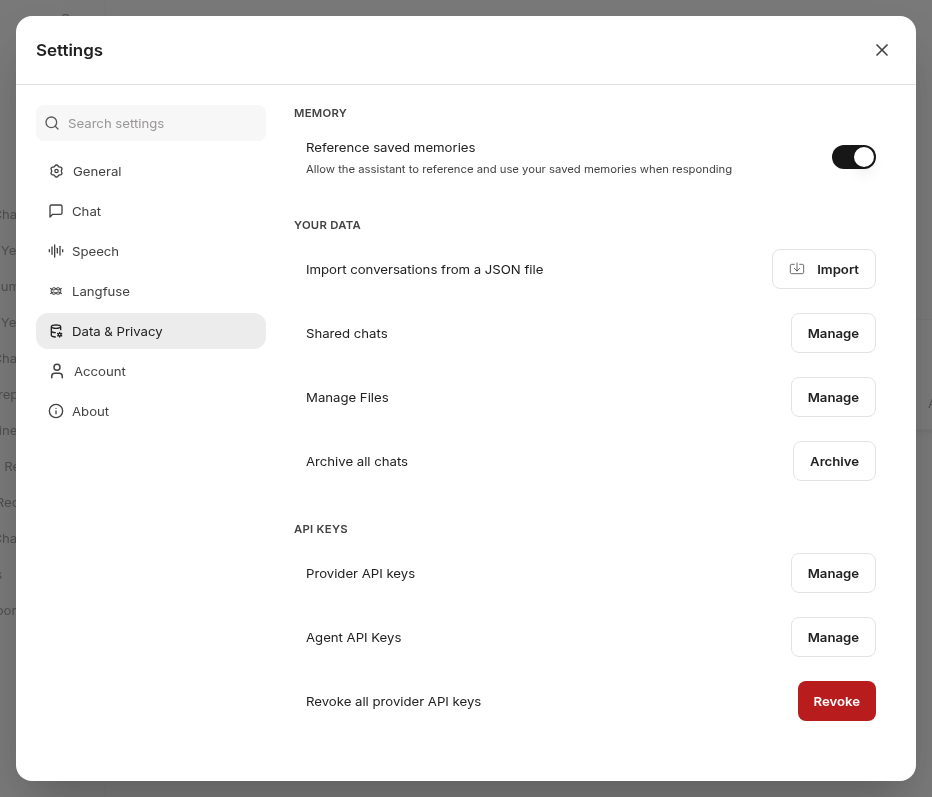
Task: Click the import icon inside the Import button
Action: 796,269
